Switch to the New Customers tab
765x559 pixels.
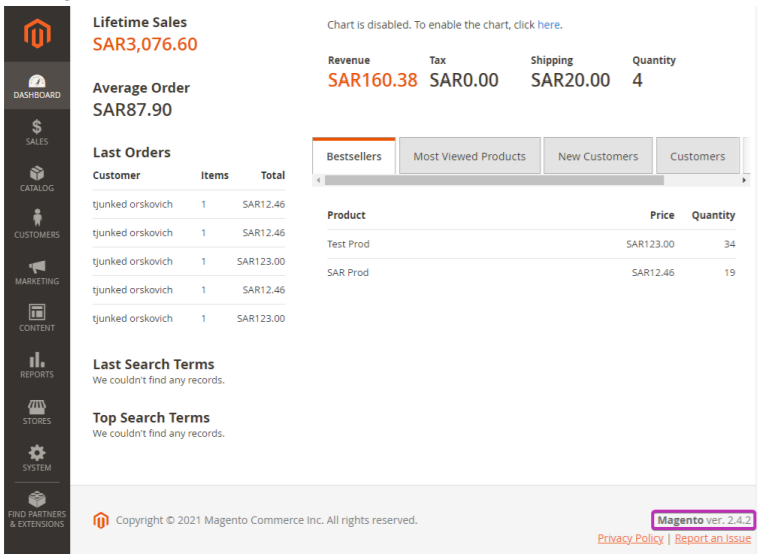[598, 156]
